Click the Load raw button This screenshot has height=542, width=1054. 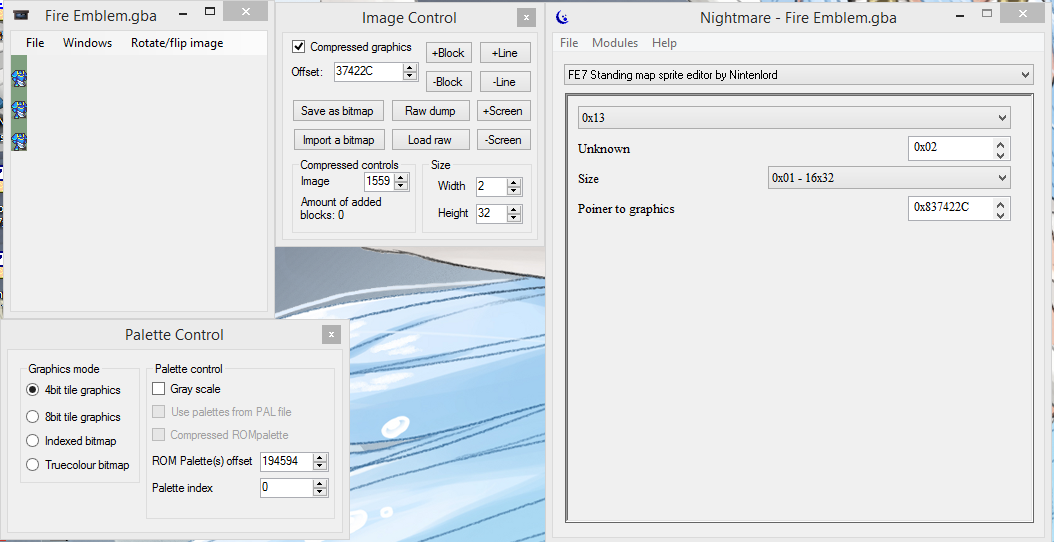430,140
